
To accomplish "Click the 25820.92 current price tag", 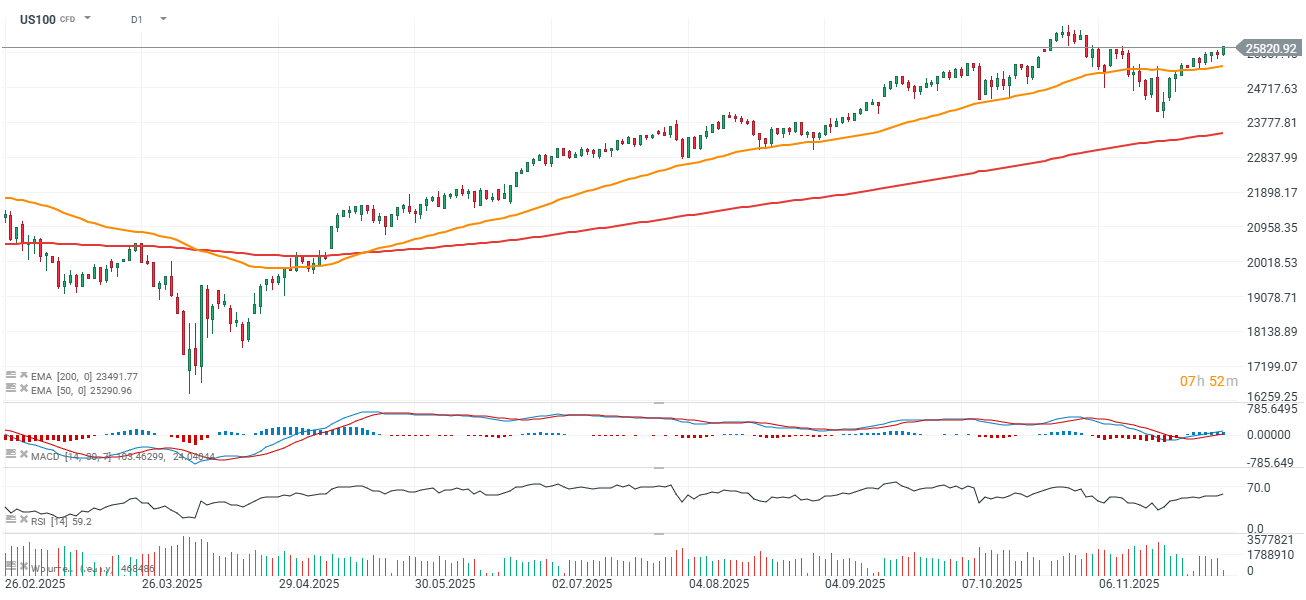I will pyautogui.click(x=1272, y=48).
